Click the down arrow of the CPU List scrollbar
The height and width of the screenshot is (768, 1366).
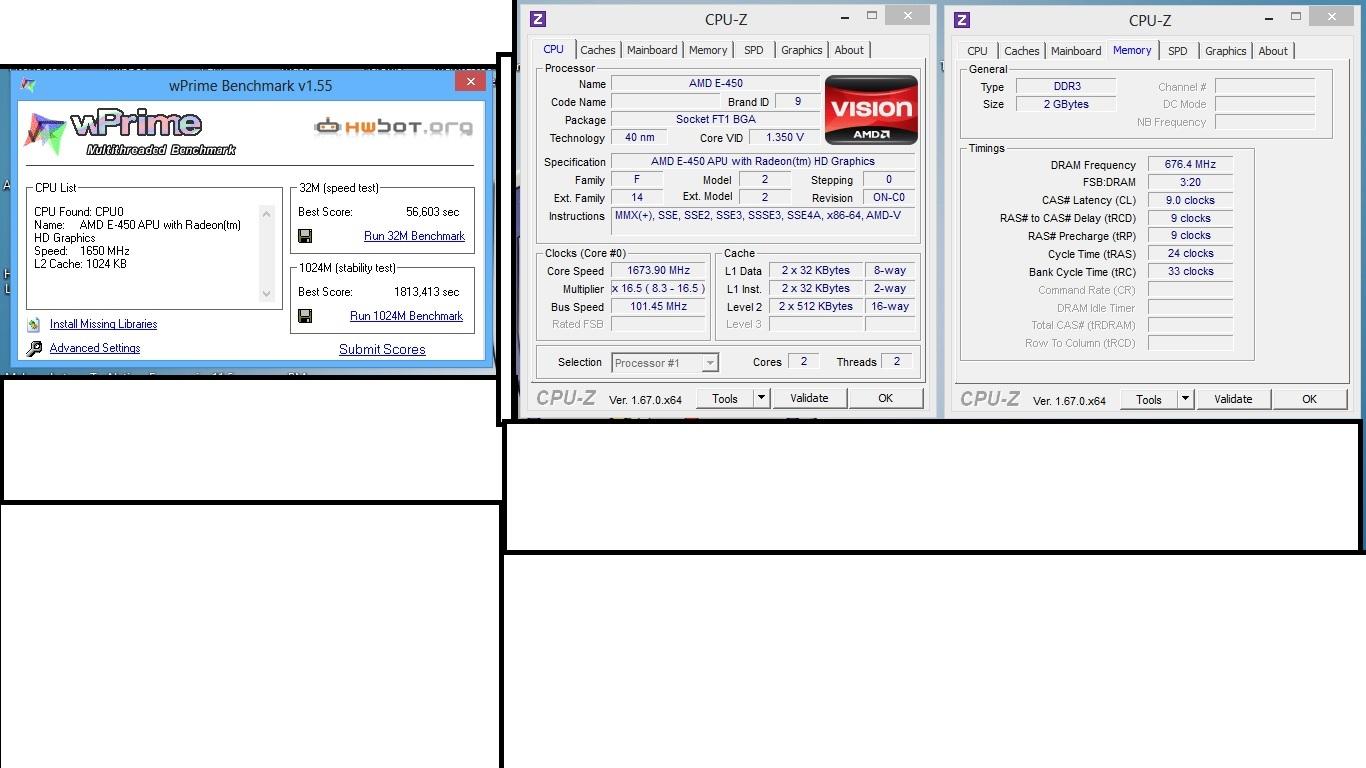click(x=266, y=294)
